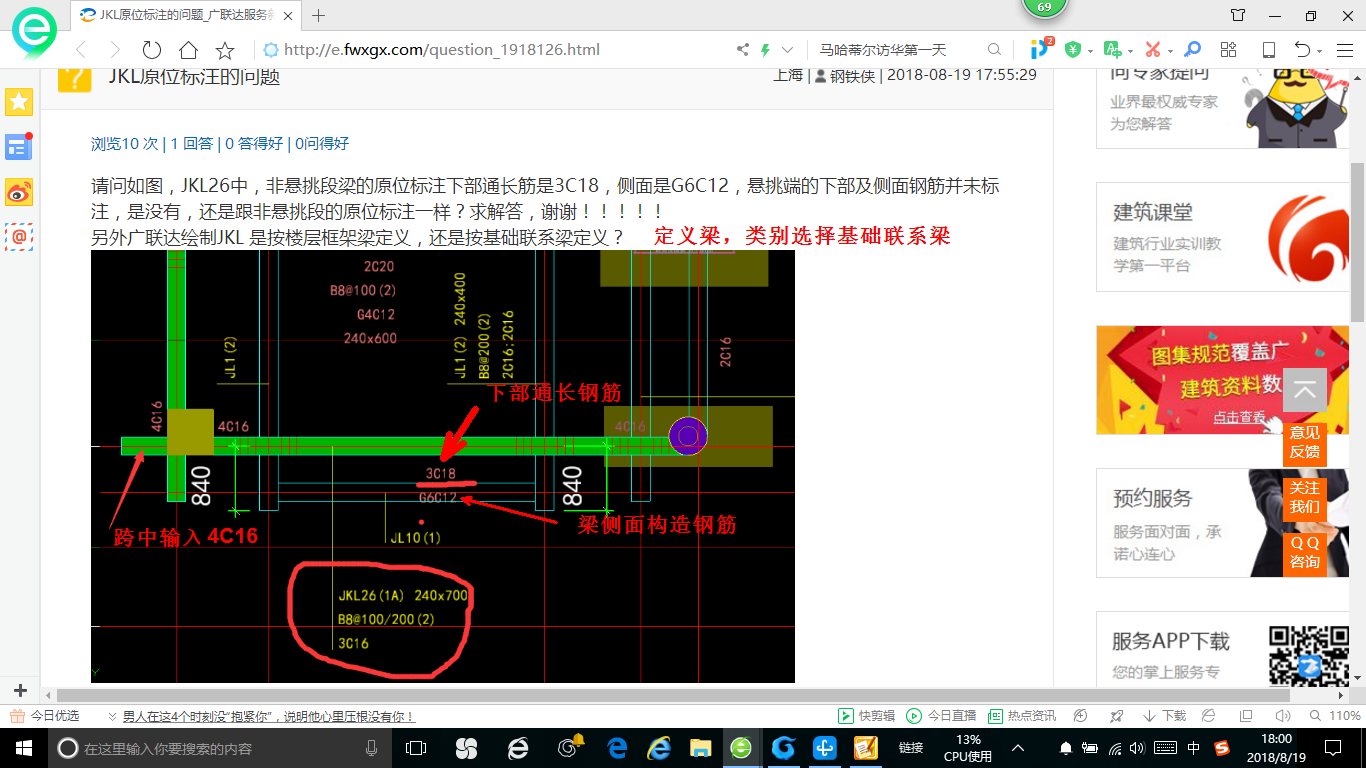The height and width of the screenshot is (768, 1366).
Task: Click the Cortana microphone icon
Action: pos(372,748)
